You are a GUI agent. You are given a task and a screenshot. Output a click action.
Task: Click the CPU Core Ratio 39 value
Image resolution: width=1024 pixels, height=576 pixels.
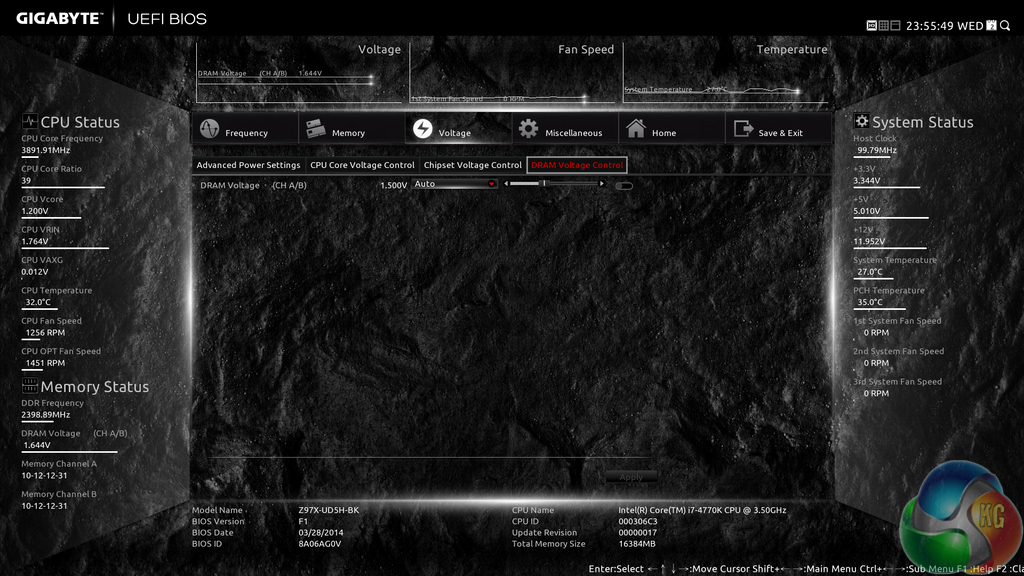26,181
